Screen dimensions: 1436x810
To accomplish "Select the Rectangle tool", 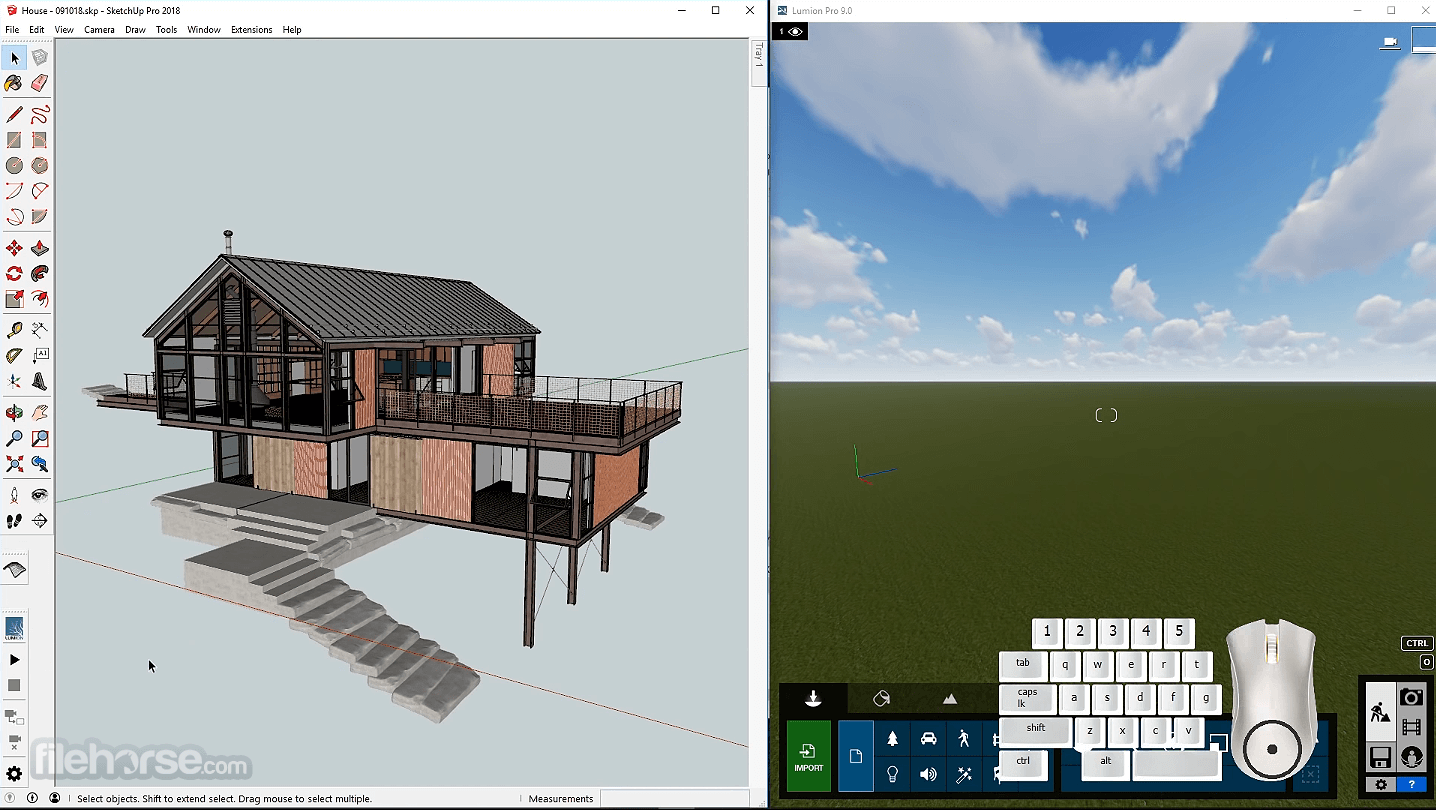I will point(14,140).
